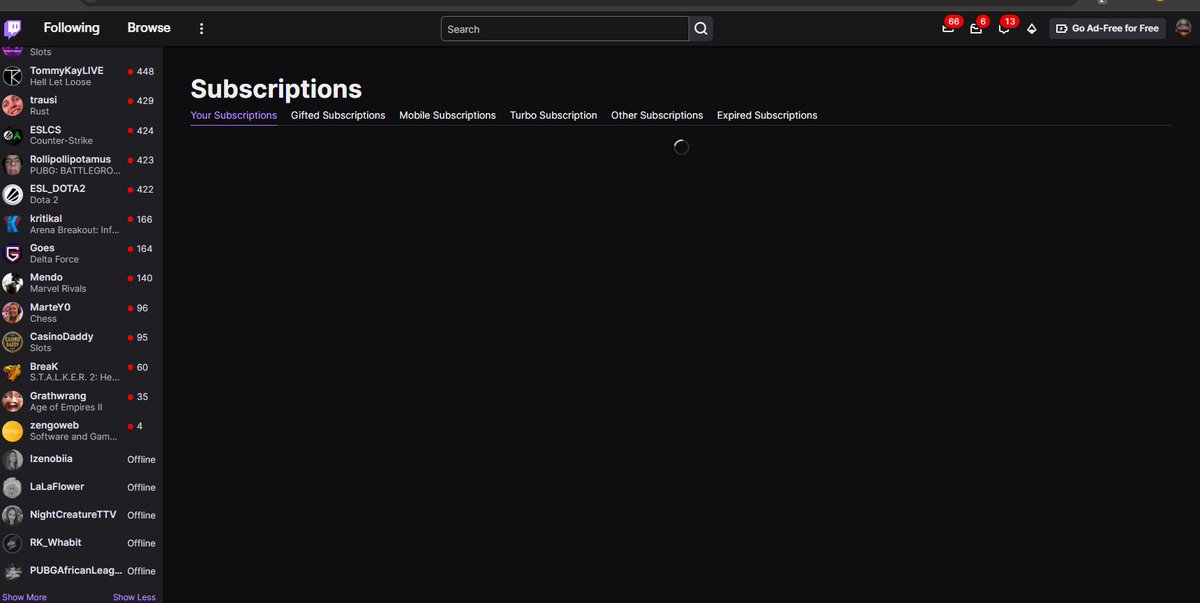The height and width of the screenshot is (603, 1200).
Task: Open ESLCS channel avatar
Action: 12,136
